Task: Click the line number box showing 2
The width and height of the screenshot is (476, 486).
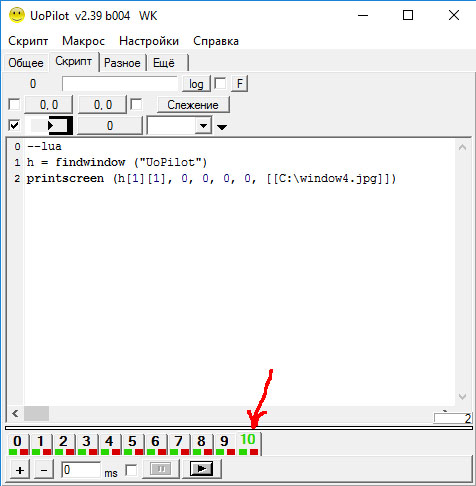Action: point(452,418)
